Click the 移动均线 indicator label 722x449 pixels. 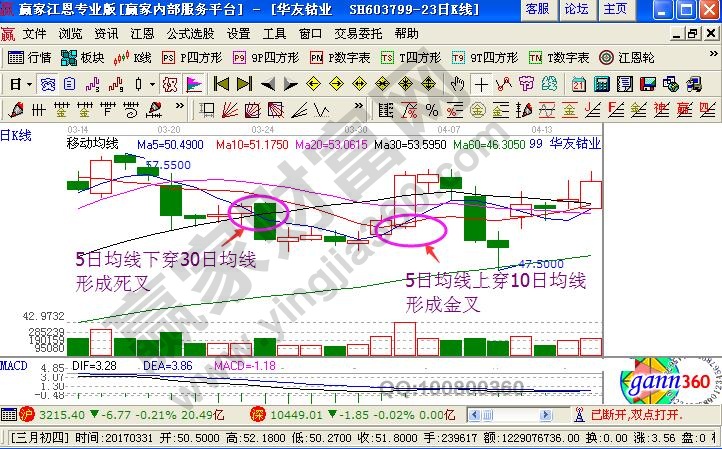[92, 144]
